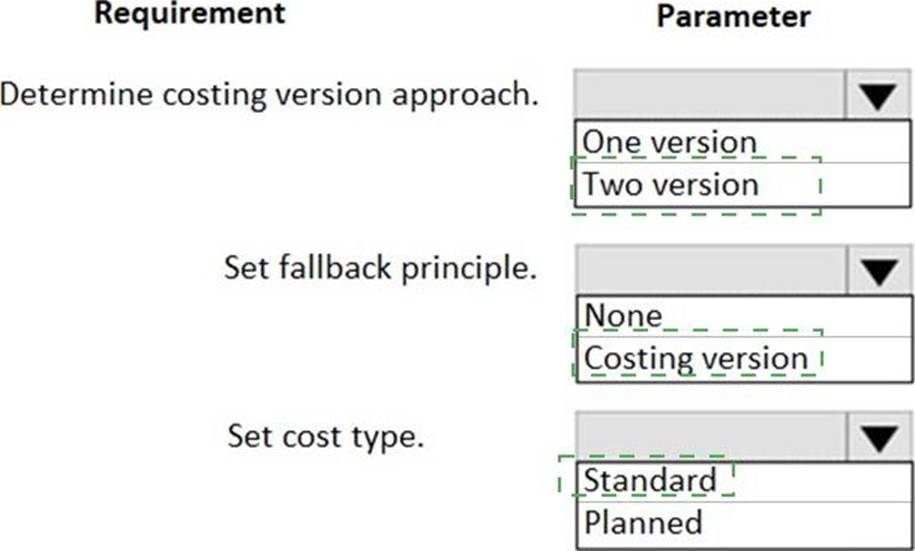The width and height of the screenshot is (915, 551).
Task: Expand the fallback principle dropdown arrow
Action: coord(879,271)
